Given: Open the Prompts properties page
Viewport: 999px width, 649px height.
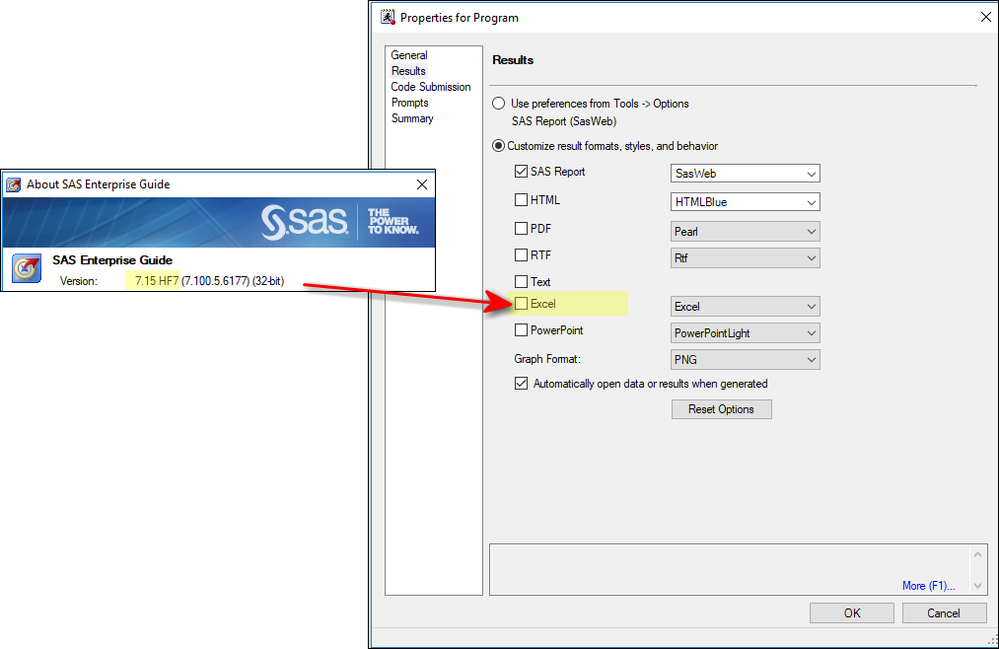Looking at the screenshot, I should coord(410,103).
